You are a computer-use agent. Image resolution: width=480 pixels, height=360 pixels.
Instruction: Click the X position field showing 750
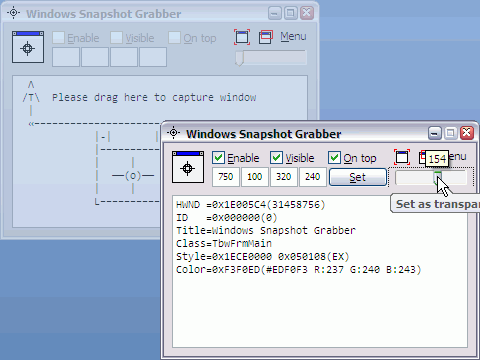(226, 177)
